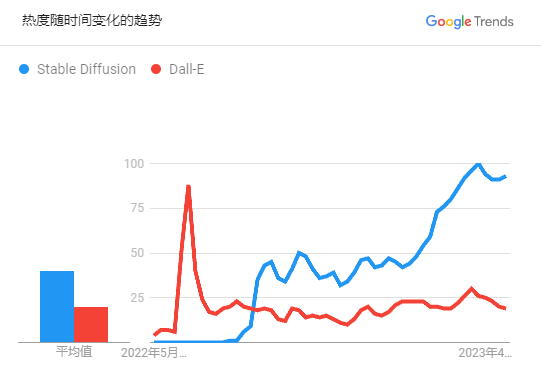The height and width of the screenshot is (372, 541).
Task: Click the 25 y-axis label
Action: tap(137, 297)
